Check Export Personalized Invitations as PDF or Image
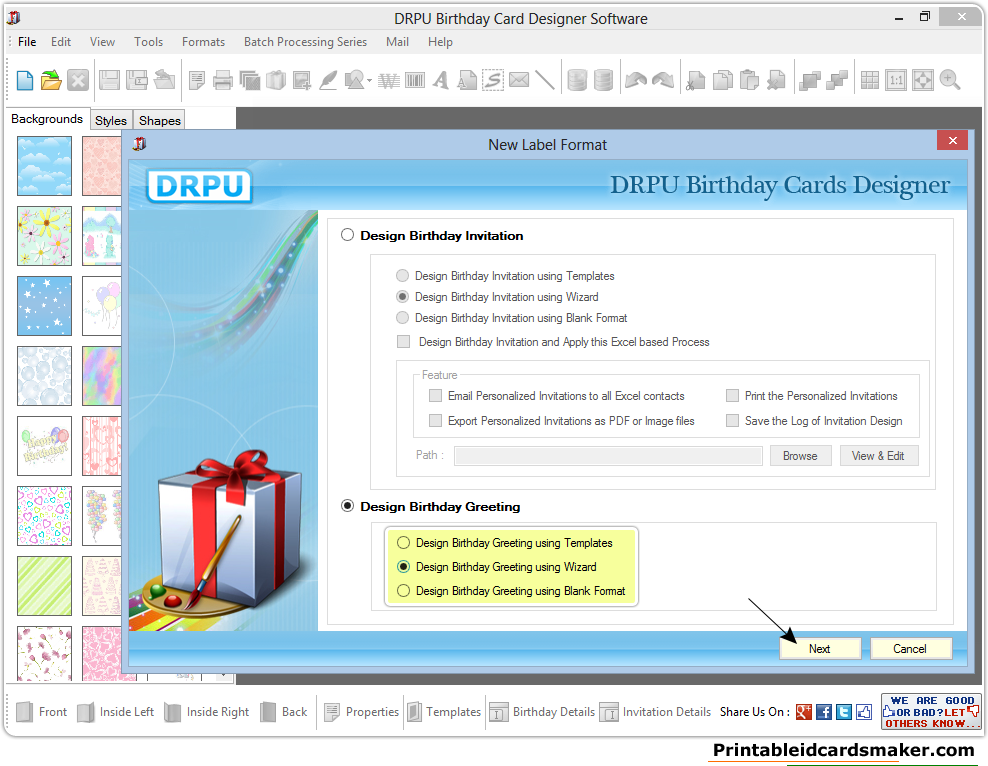Image resolution: width=988 pixels, height=766 pixels. (x=435, y=420)
